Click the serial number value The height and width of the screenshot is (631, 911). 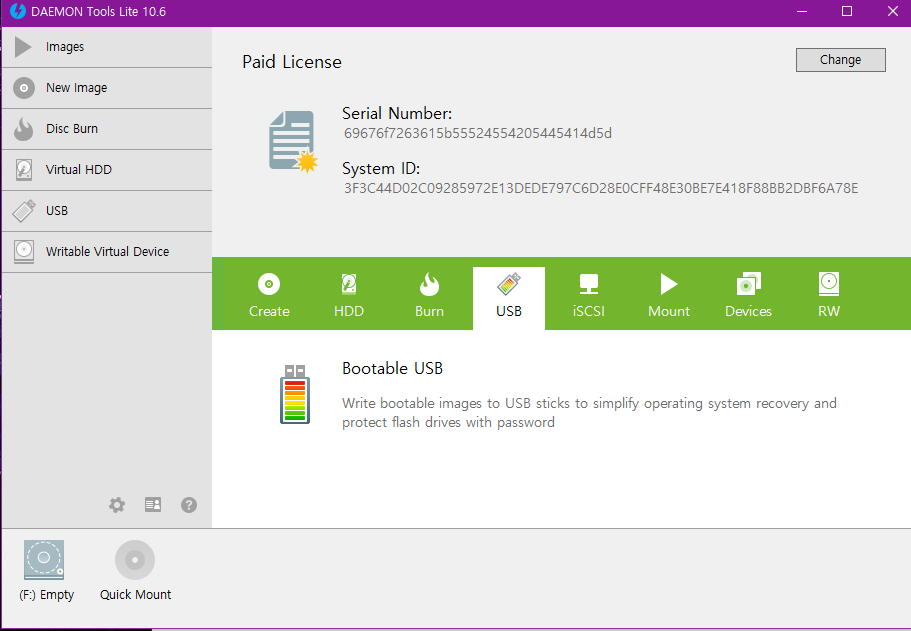478,134
